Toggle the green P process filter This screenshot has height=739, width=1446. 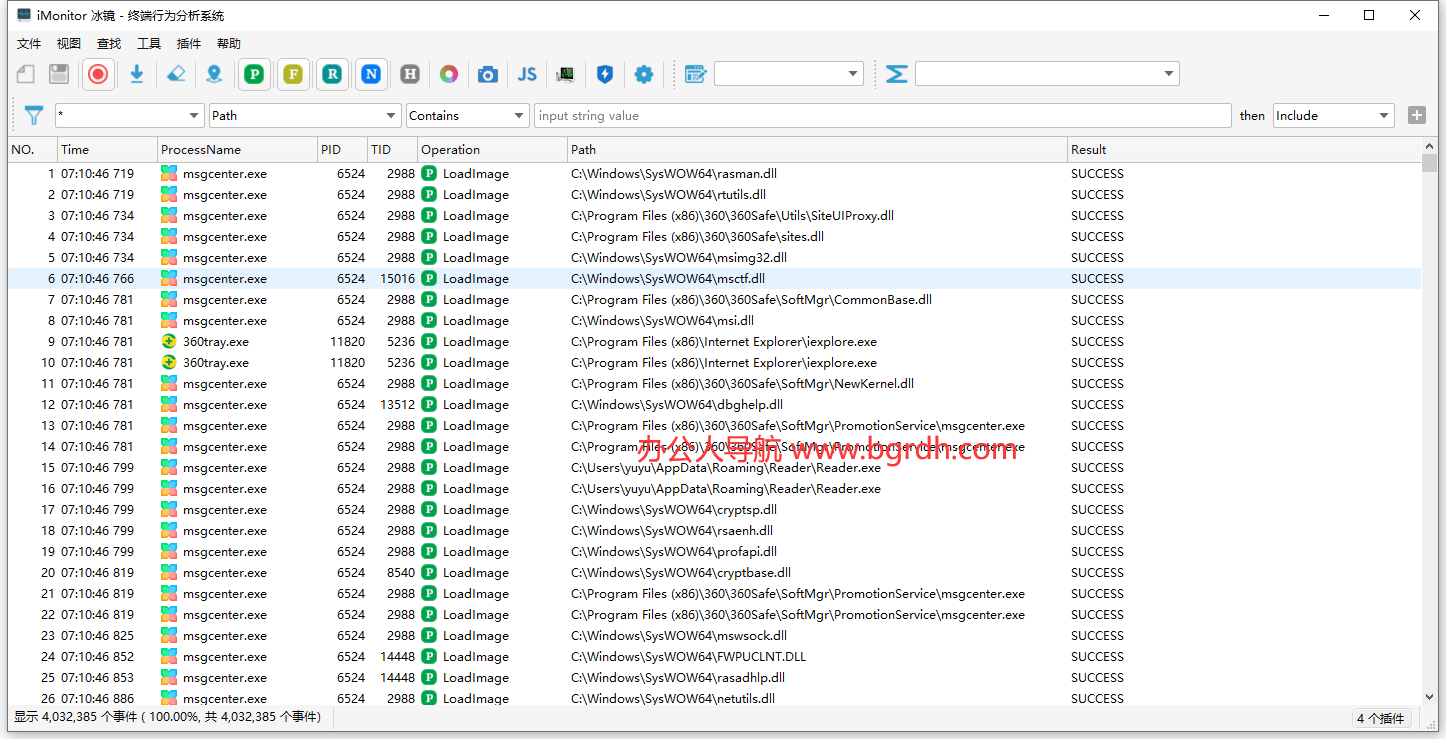[255, 74]
